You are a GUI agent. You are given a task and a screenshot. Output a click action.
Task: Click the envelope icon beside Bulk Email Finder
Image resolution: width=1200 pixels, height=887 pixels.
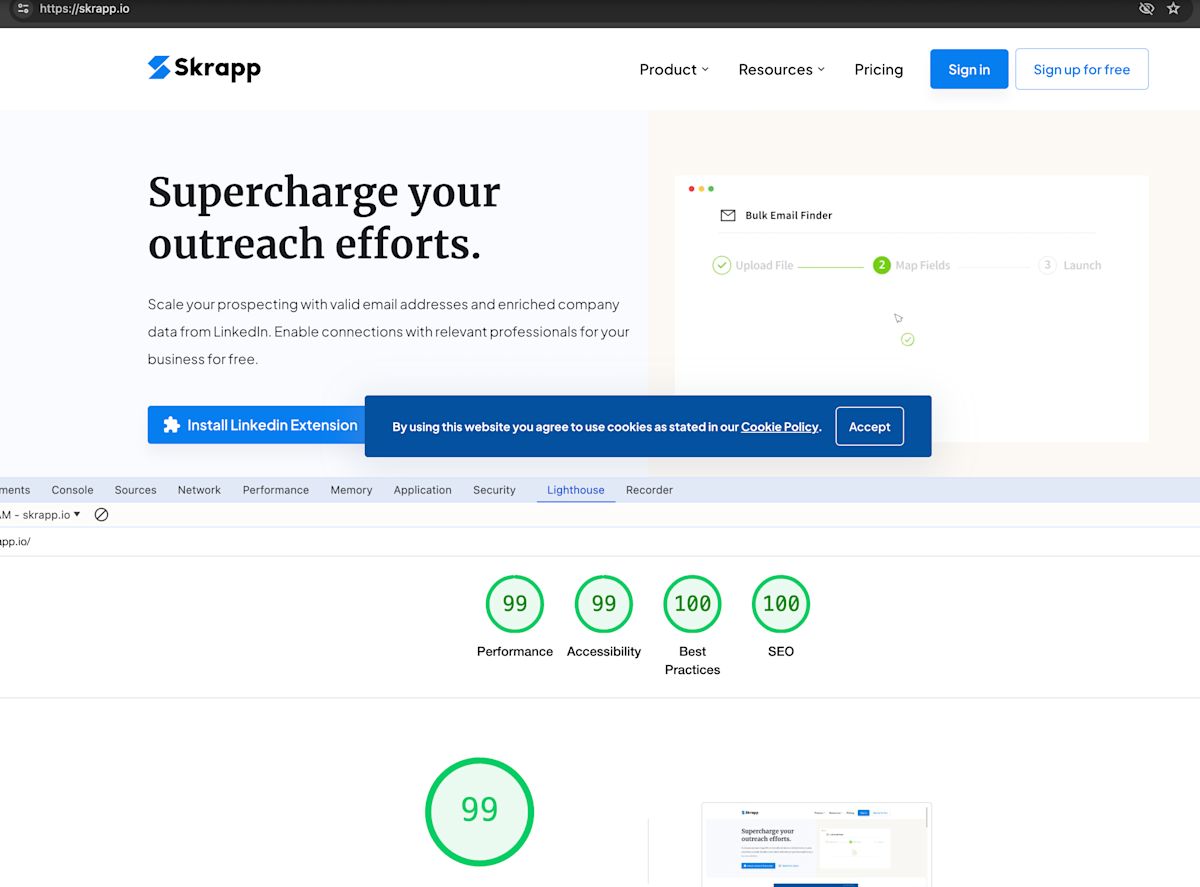coord(728,215)
